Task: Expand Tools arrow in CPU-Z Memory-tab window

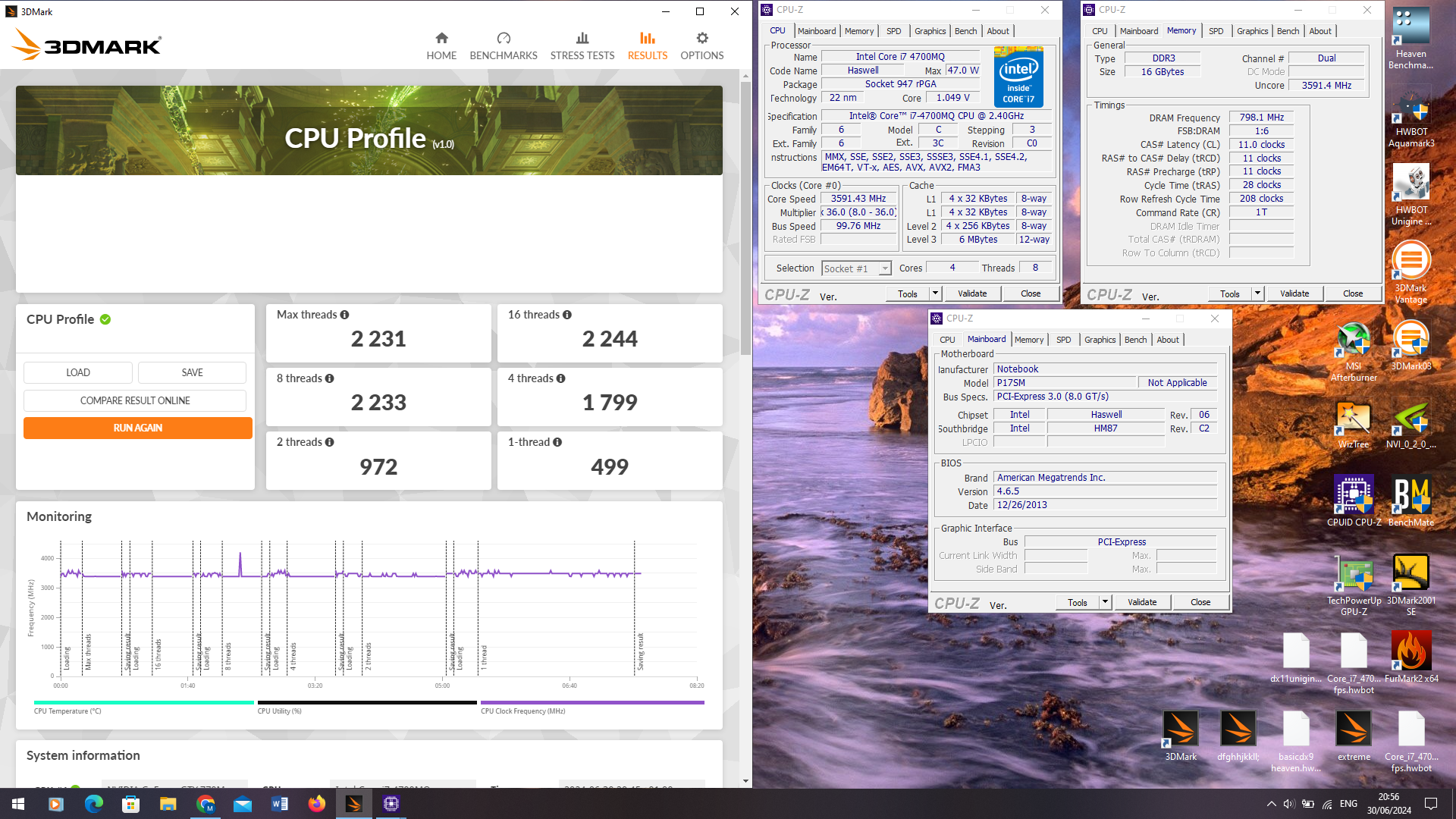Action: pyautogui.click(x=1257, y=293)
